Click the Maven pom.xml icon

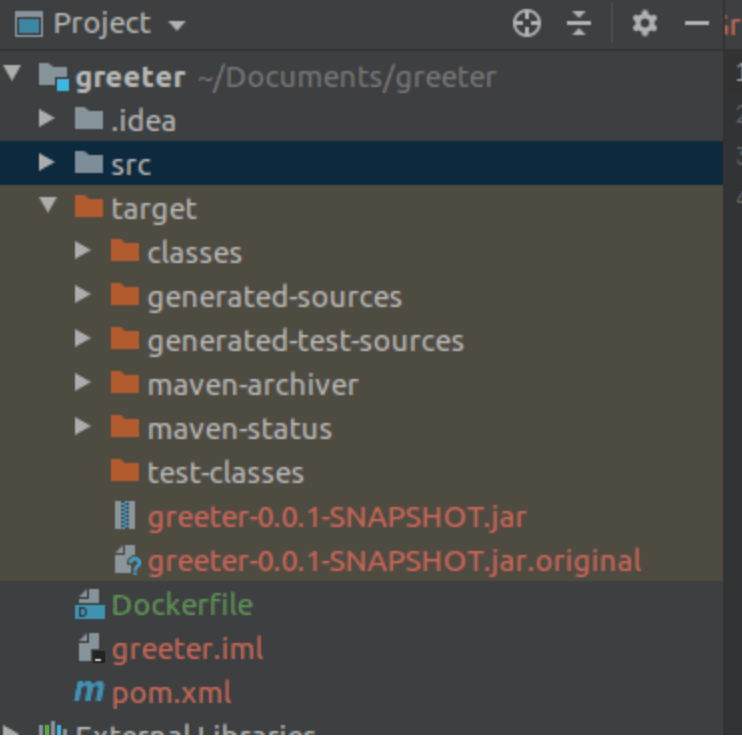[x=90, y=692]
